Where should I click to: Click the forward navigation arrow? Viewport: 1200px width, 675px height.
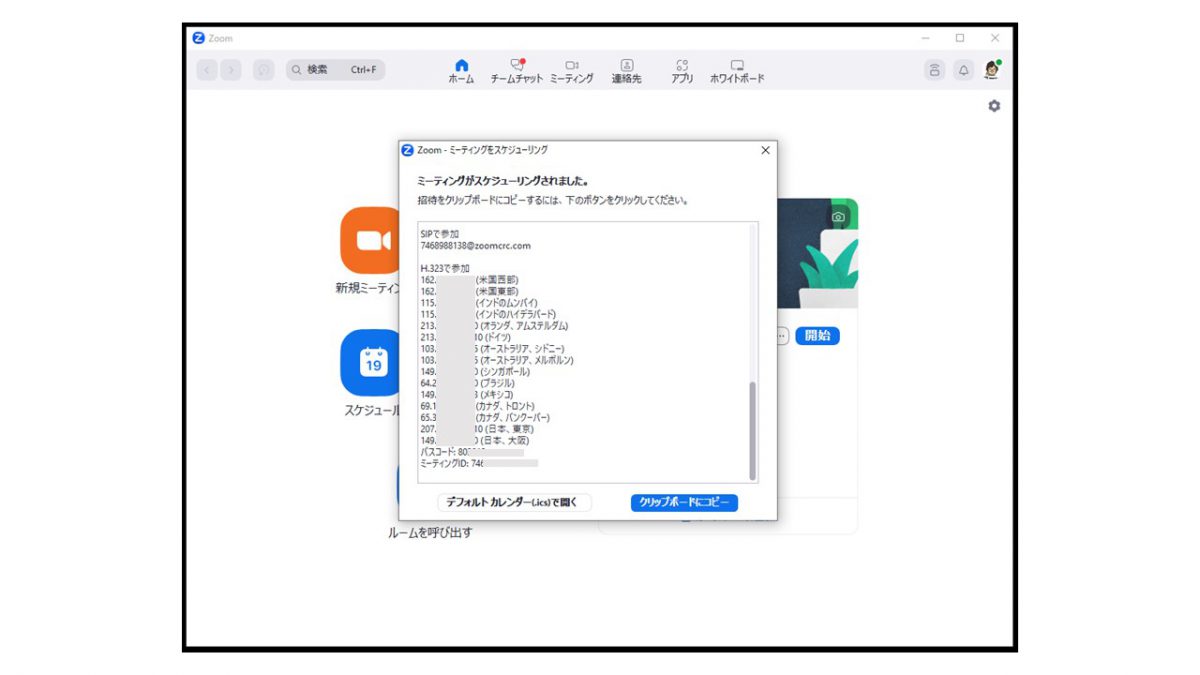[231, 70]
